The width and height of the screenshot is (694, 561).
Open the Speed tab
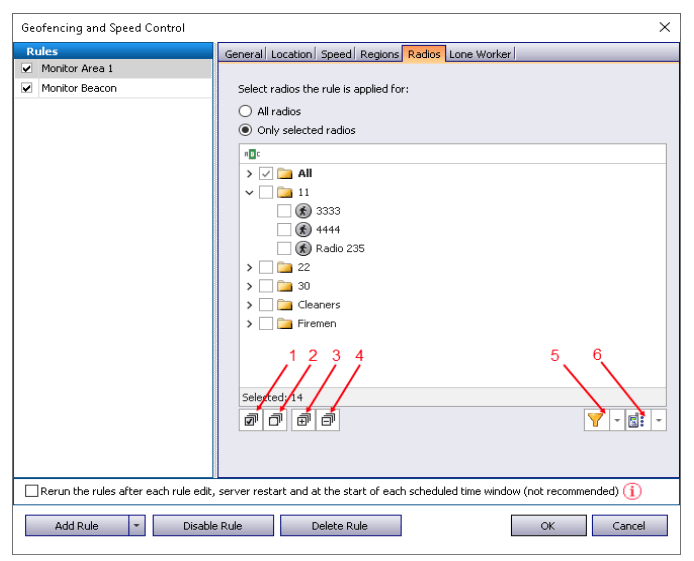point(336,54)
